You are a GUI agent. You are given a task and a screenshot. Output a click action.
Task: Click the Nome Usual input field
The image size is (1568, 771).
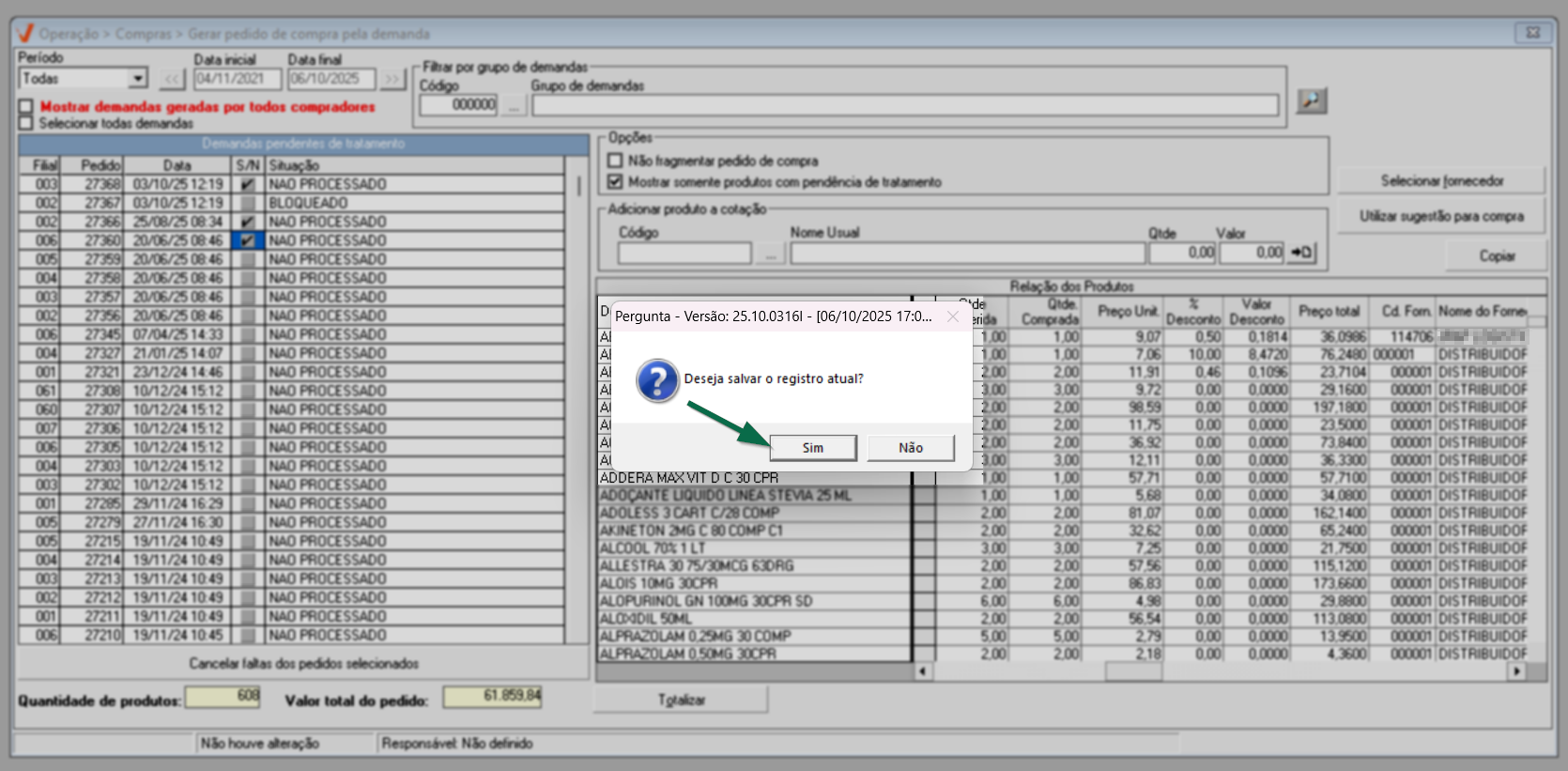(x=967, y=254)
